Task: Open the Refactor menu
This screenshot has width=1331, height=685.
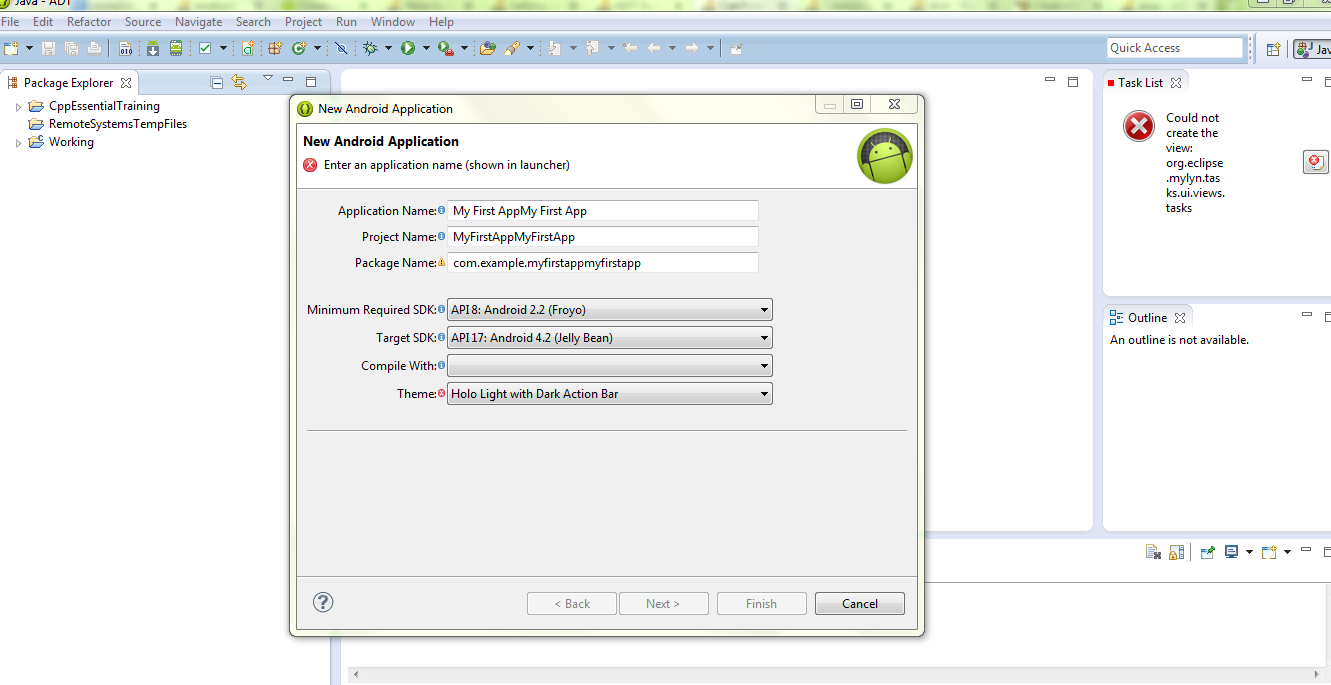Action: (89, 21)
